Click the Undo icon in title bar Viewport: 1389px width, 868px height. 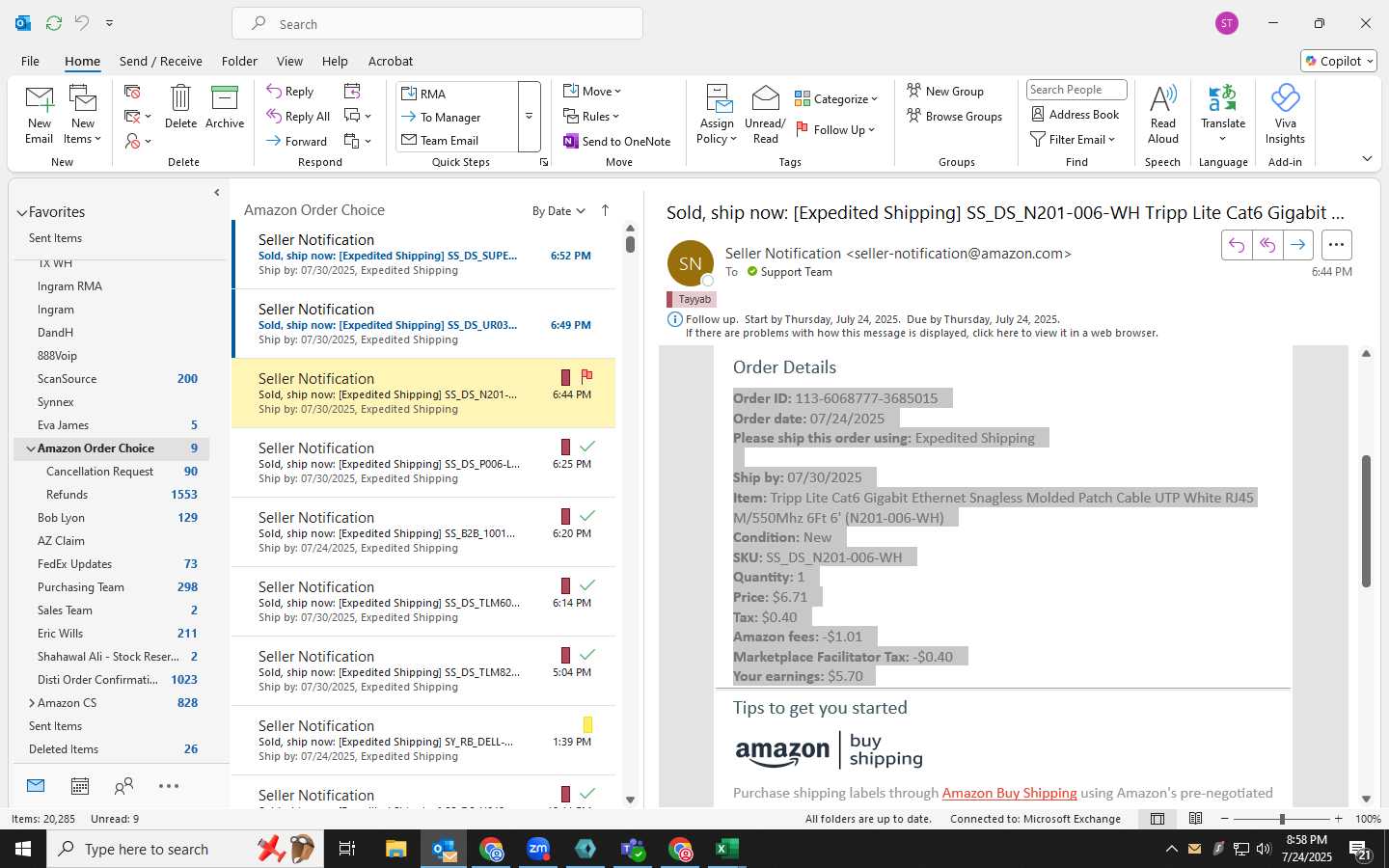[82, 22]
